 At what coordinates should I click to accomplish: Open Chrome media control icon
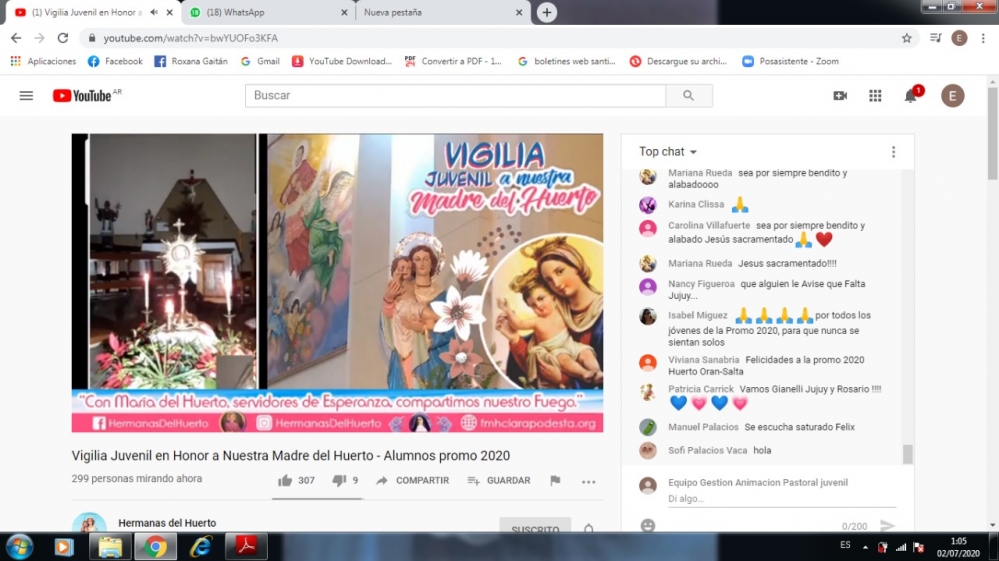[935, 38]
